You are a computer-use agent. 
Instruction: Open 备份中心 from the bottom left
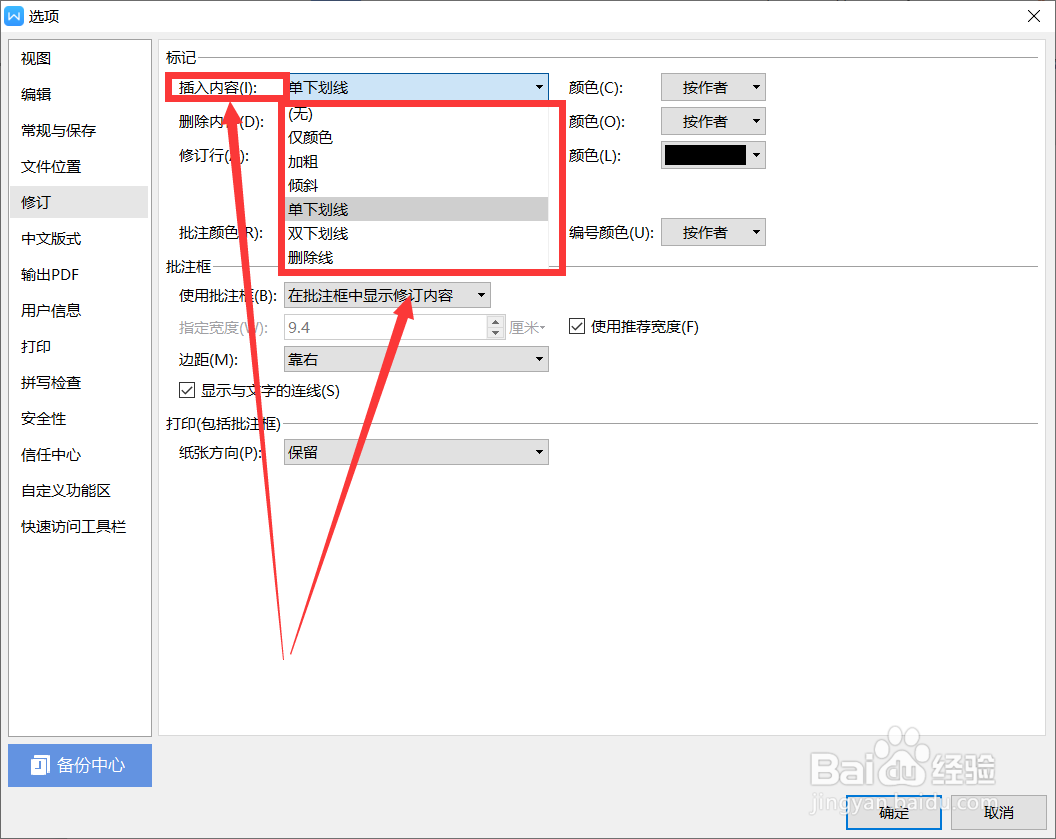(x=79, y=765)
